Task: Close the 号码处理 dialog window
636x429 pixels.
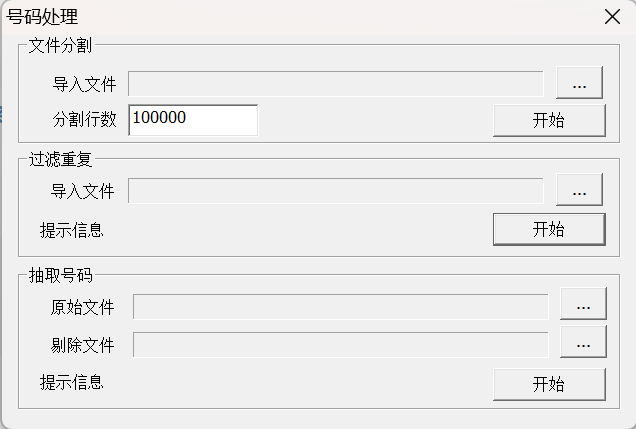Action: tap(613, 16)
